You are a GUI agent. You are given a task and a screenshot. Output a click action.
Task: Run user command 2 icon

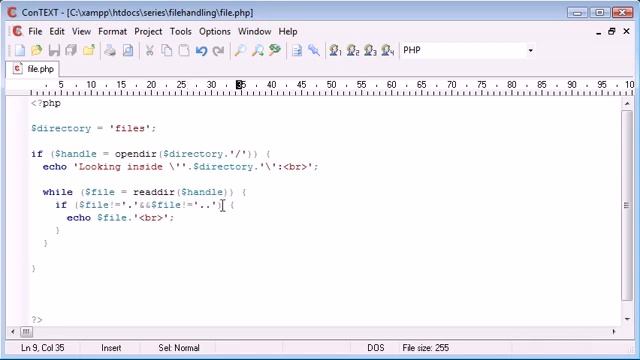click(x=353, y=51)
